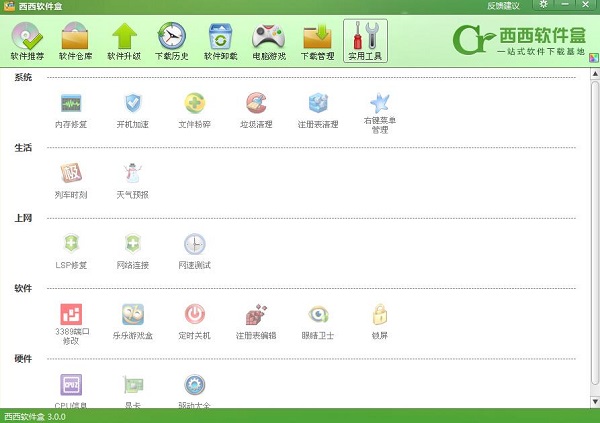Click scrollbar up arrow
This screenshot has height=423, width=600.
click(x=595, y=73)
